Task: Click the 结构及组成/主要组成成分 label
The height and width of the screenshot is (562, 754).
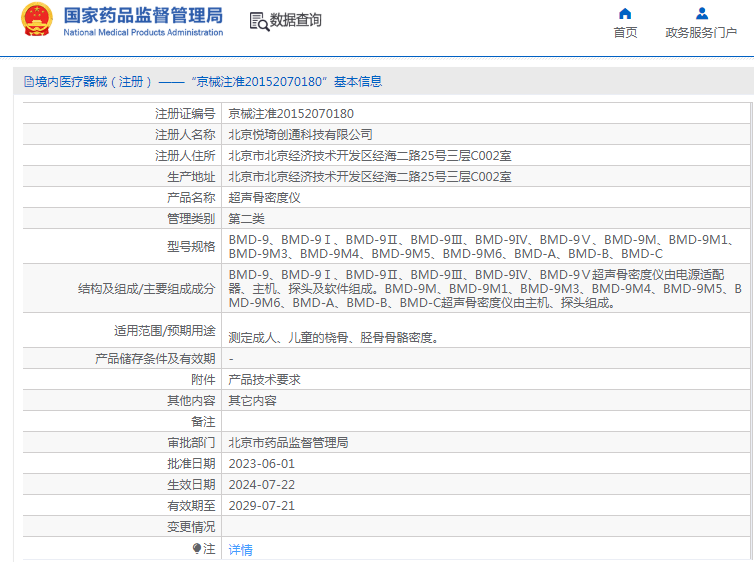Action: pos(147,288)
